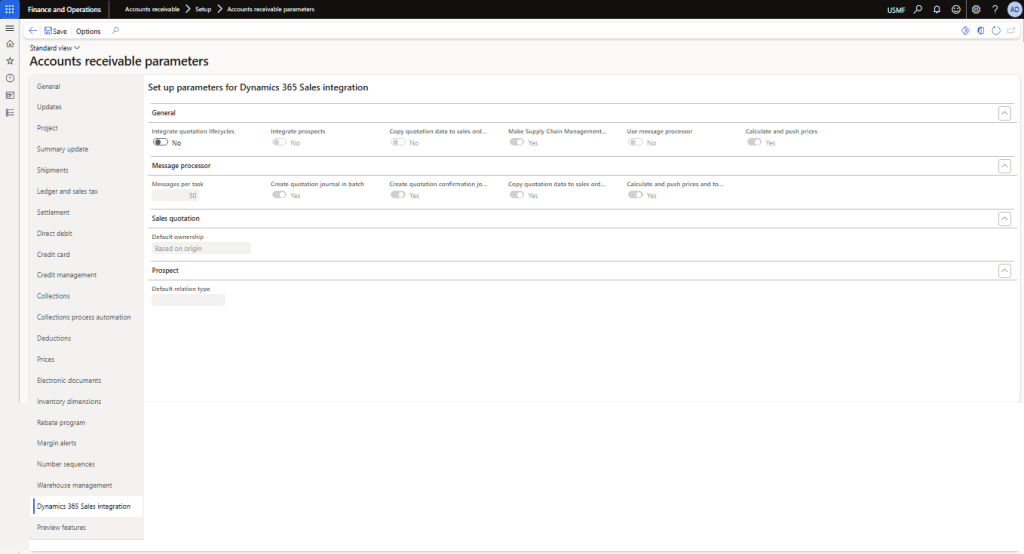Click the back arrow in the action pane
The image size is (1024, 554).
(33, 31)
